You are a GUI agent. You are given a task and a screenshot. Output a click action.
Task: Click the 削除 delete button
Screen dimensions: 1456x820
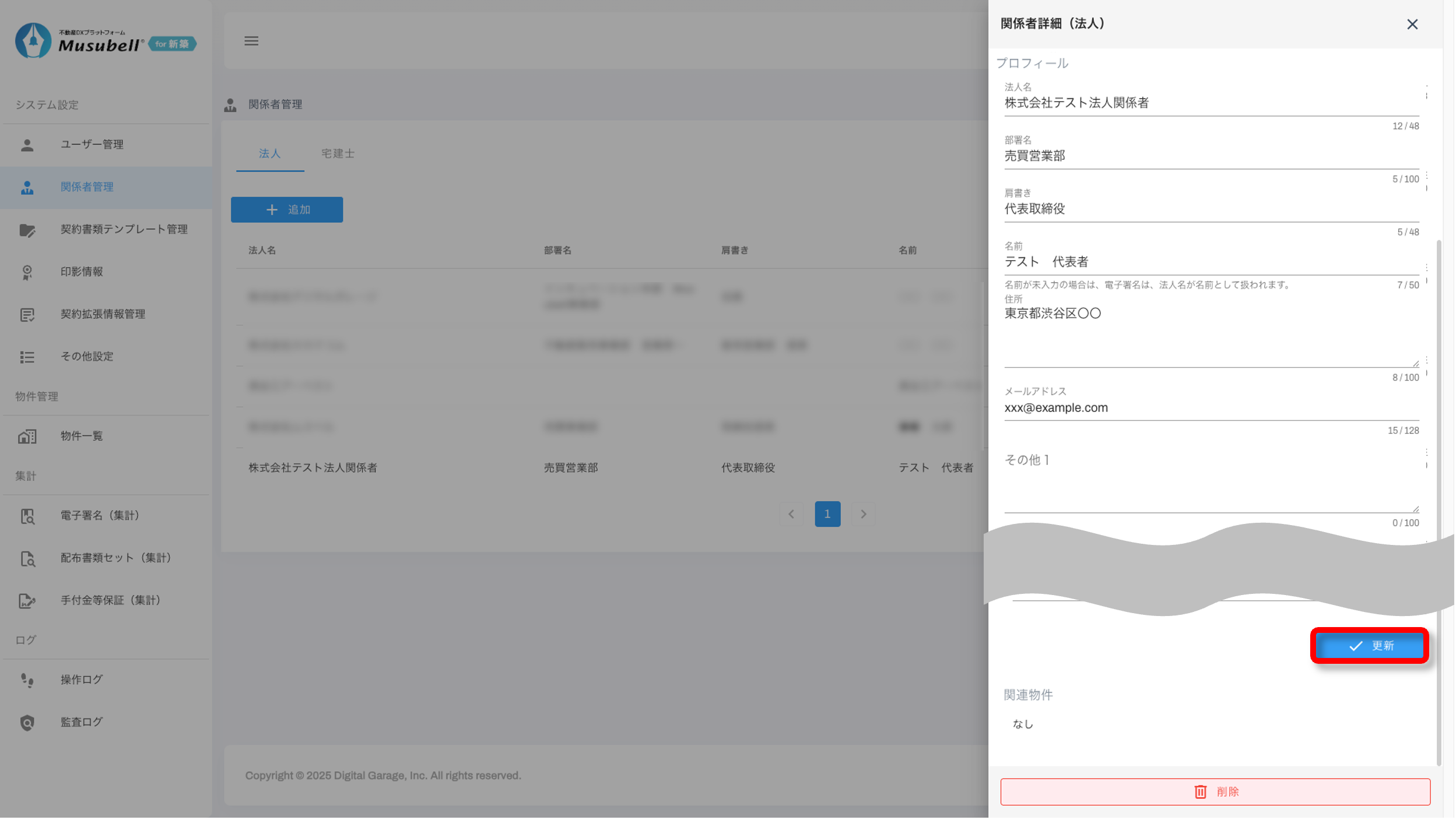coord(1215,791)
